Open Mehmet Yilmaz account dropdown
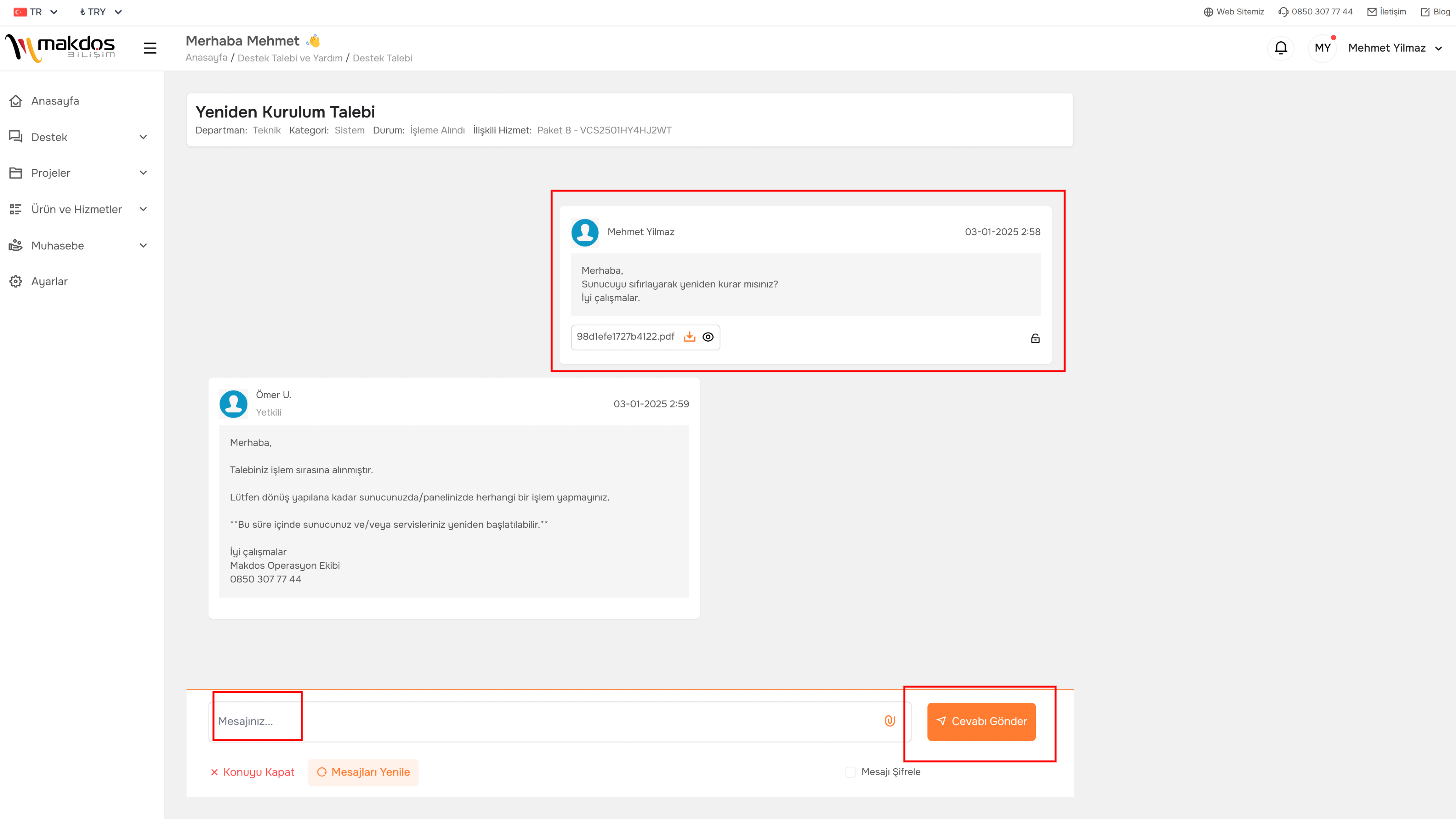The image size is (1456, 819). pyautogui.click(x=1395, y=48)
